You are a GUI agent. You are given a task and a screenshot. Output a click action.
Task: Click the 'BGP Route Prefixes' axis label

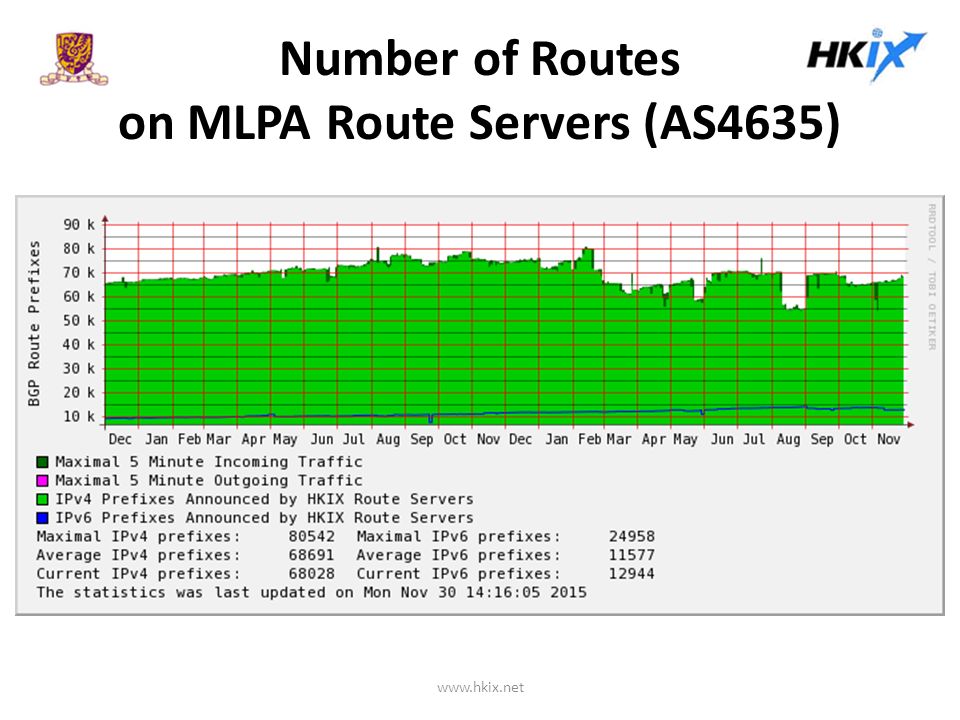34,323
